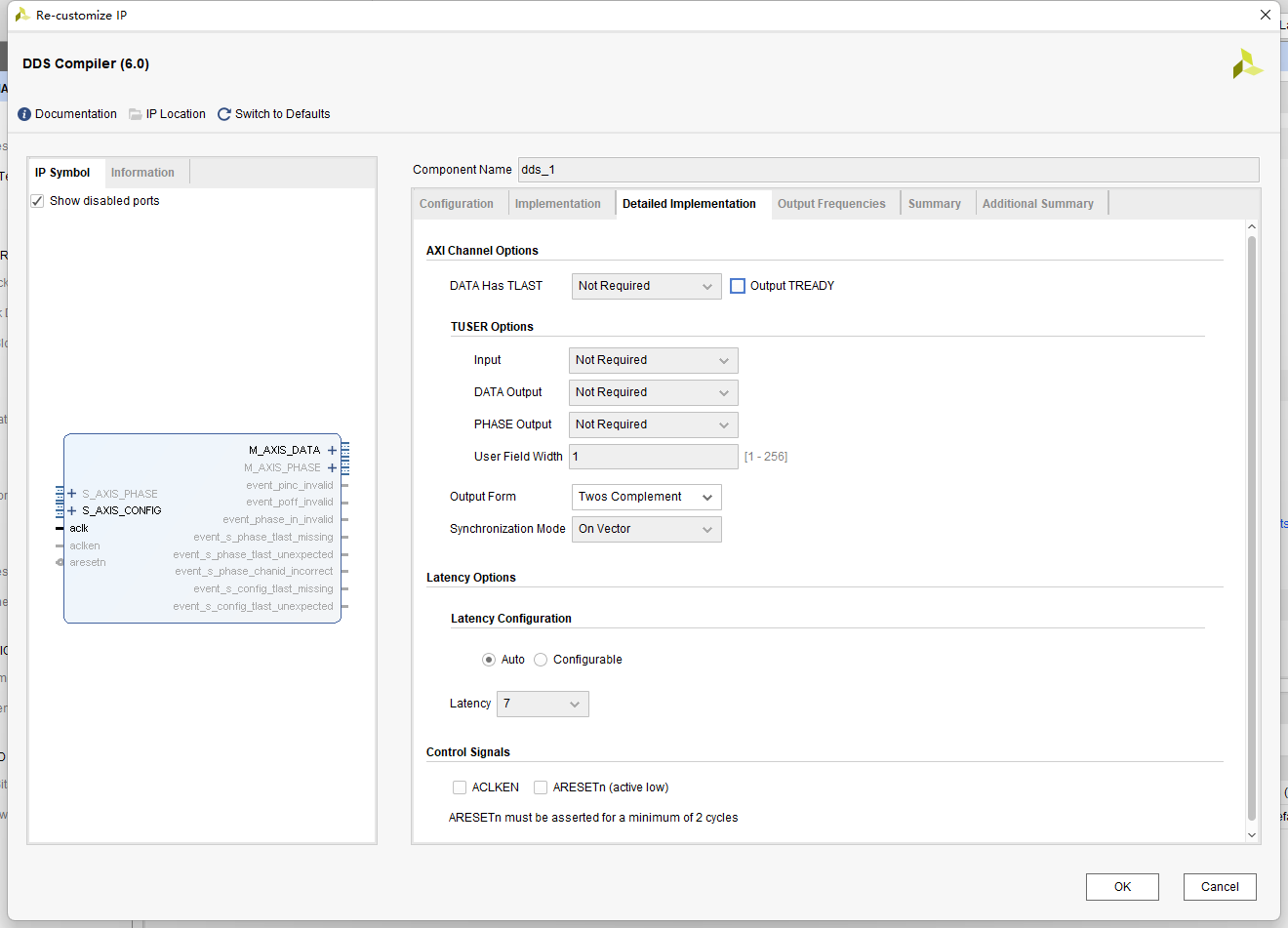
Task: Expand S_AXIS_PHASE port plus icon
Action: [72, 494]
